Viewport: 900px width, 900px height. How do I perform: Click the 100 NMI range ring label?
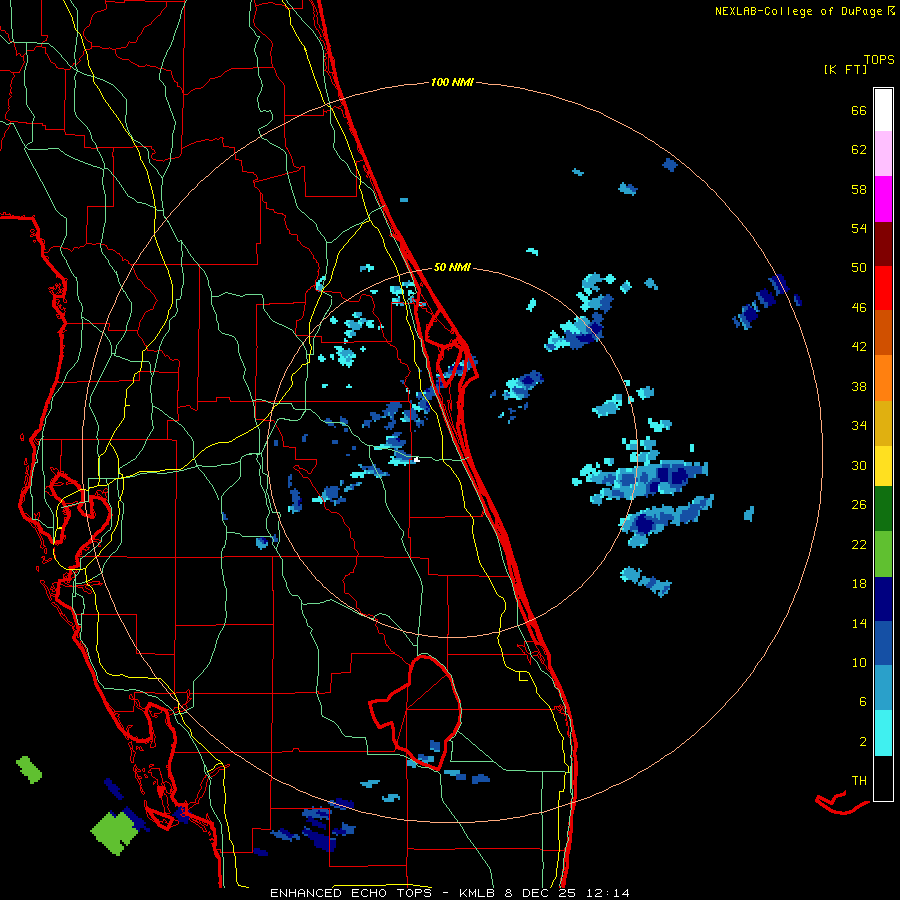pos(452,83)
